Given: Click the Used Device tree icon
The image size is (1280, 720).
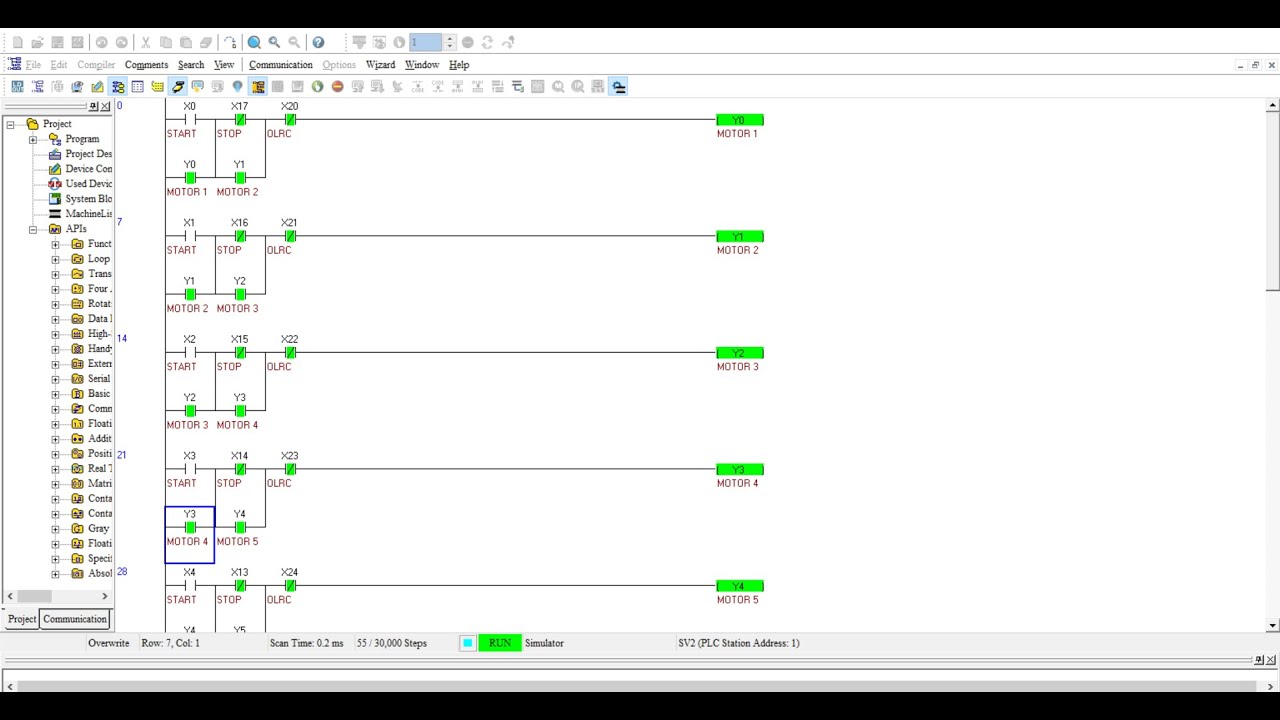Looking at the screenshot, I should coord(55,184).
